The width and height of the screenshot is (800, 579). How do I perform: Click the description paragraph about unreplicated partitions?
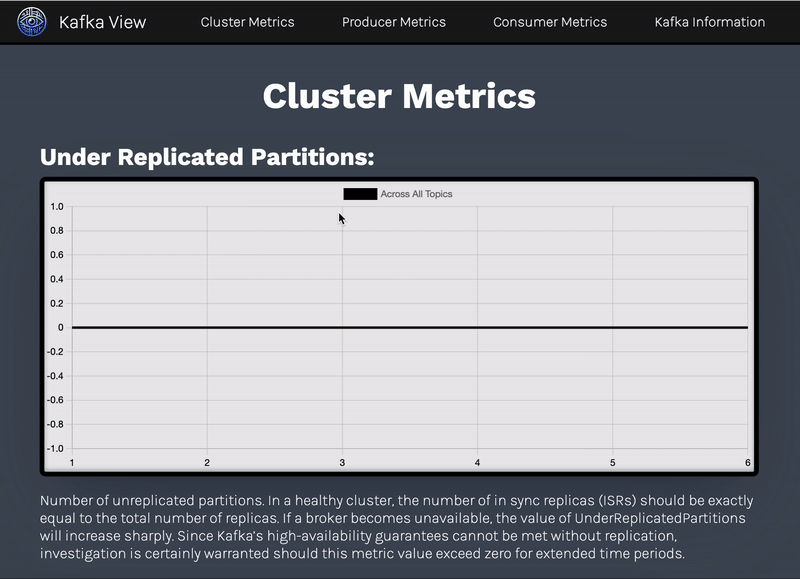coord(396,527)
